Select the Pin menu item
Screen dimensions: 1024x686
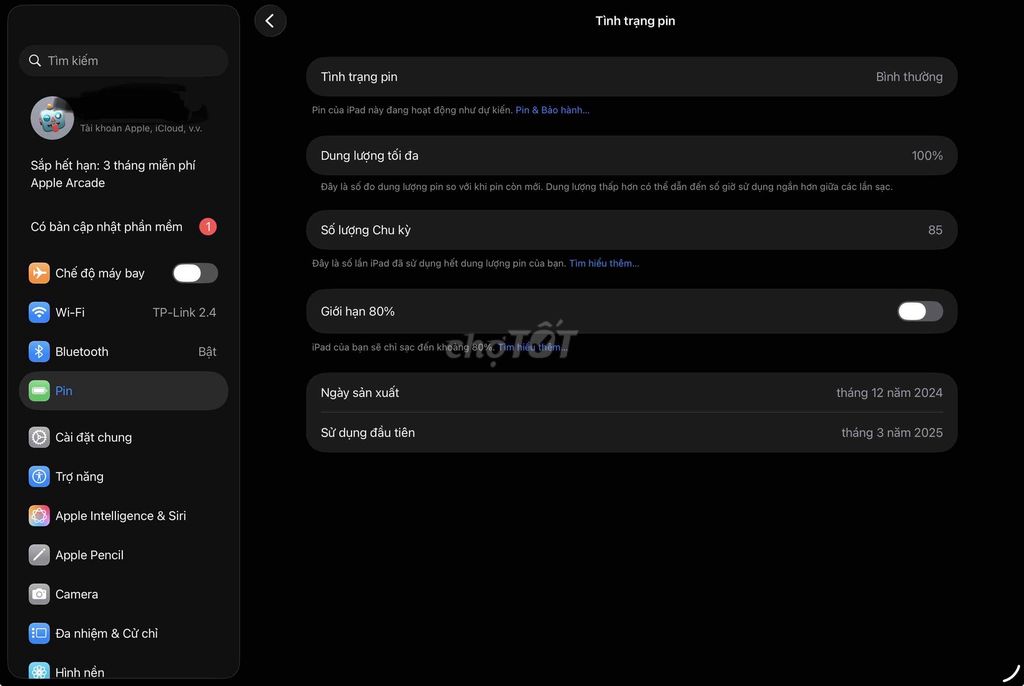pyautogui.click(x=123, y=391)
